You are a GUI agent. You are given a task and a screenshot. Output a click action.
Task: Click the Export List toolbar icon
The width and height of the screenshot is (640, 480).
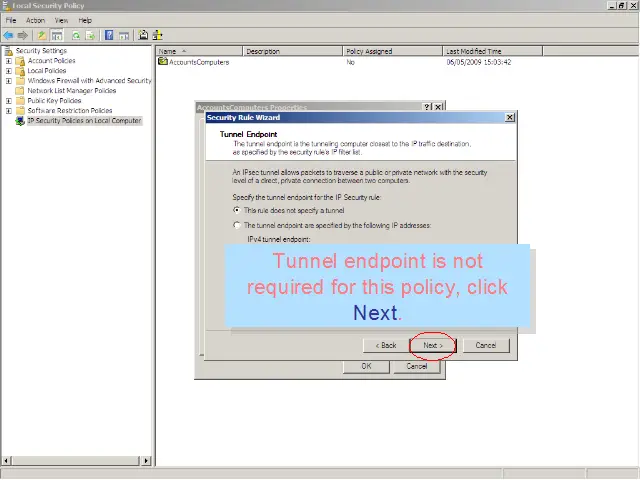coord(91,35)
